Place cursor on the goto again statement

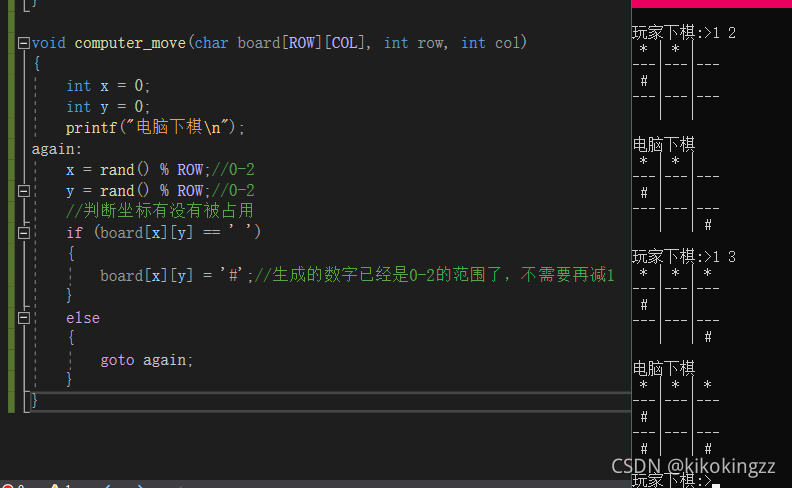[146, 360]
